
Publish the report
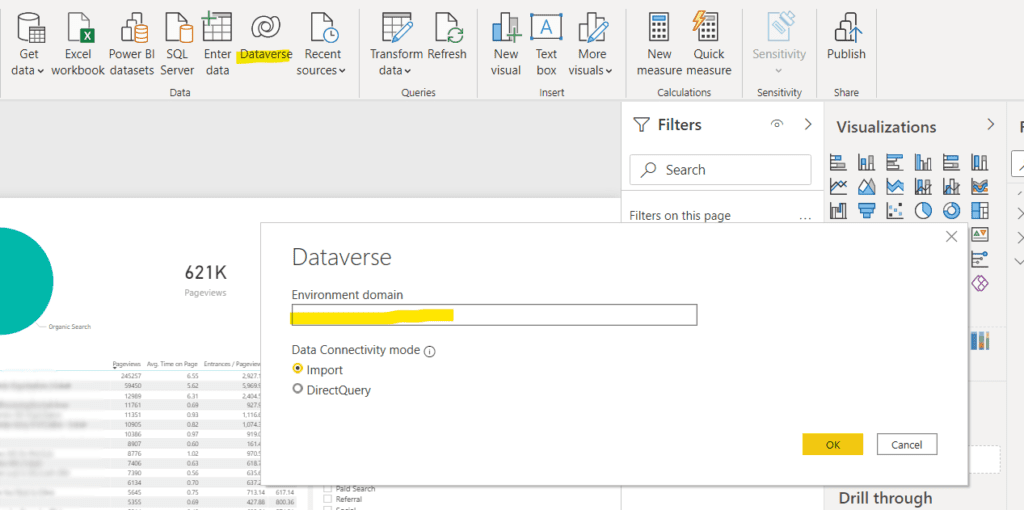846,38
